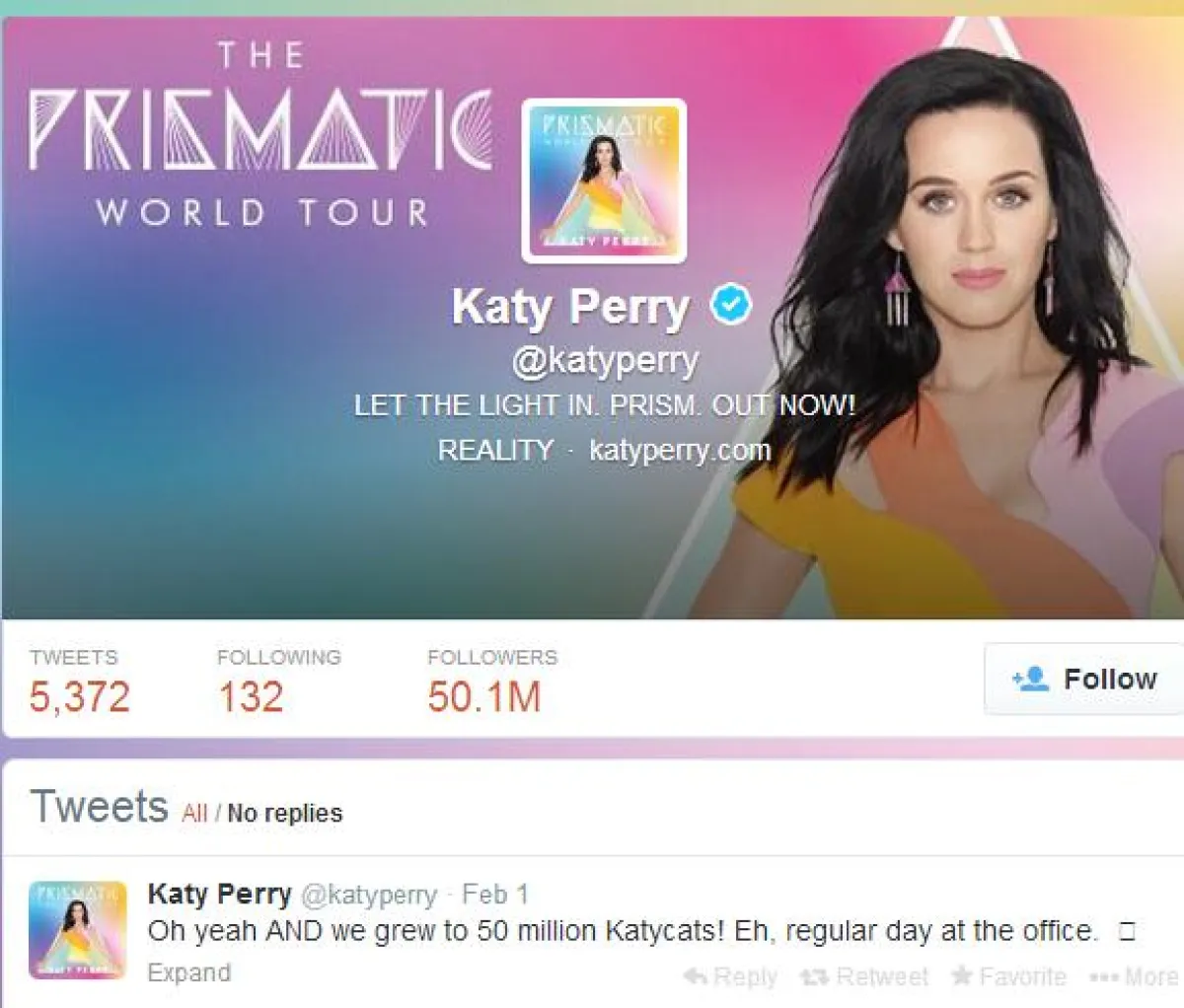
Task: Open the large Prismatic profile picture
Action: (x=604, y=180)
